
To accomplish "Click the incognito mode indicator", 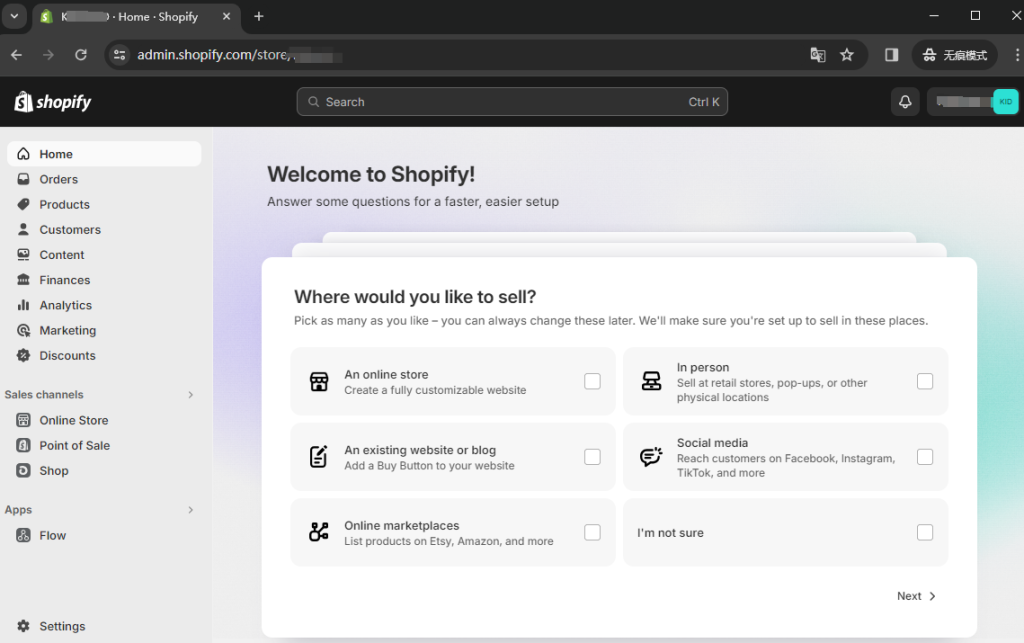I will (x=954, y=55).
